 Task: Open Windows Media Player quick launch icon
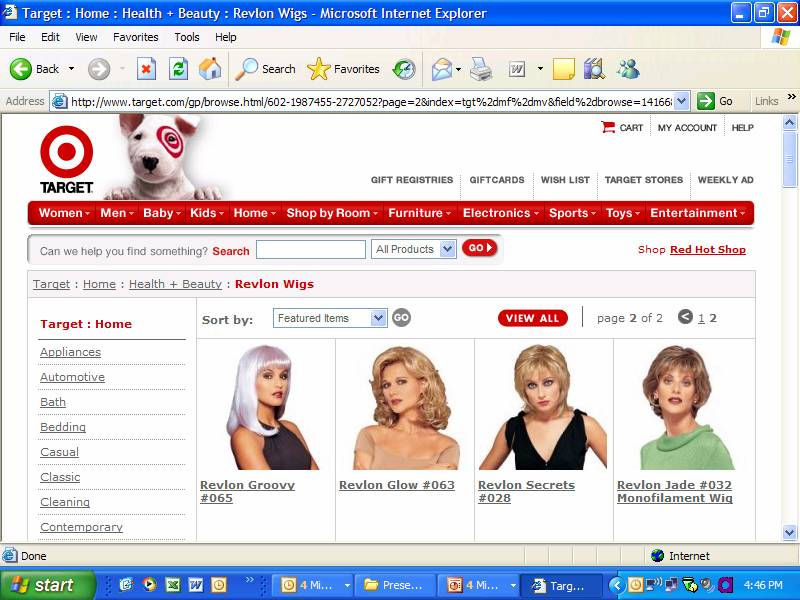pyautogui.click(x=149, y=584)
